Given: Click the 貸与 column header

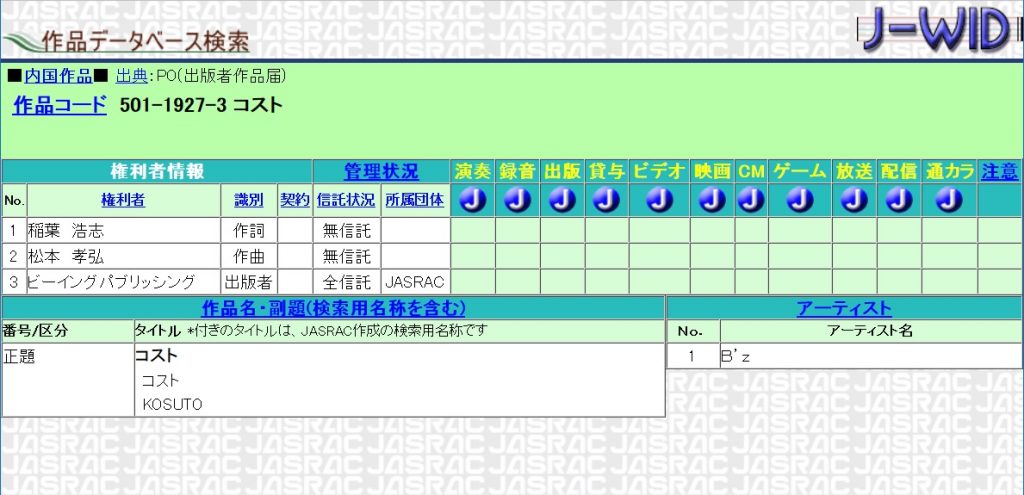Looking at the screenshot, I should point(607,172).
